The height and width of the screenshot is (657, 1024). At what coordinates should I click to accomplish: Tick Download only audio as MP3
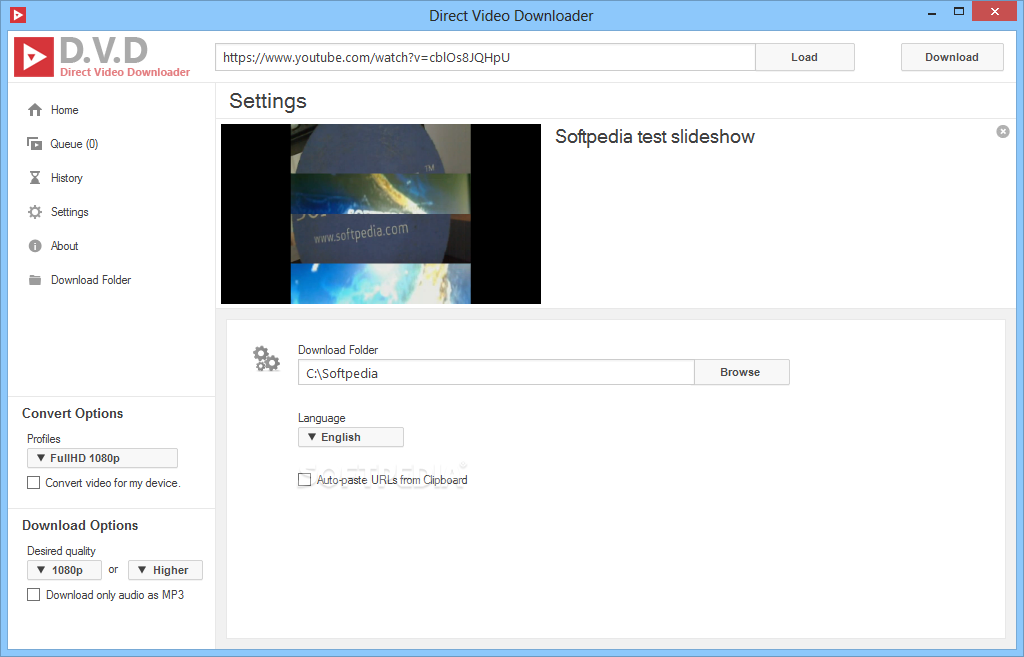point(33,594)
